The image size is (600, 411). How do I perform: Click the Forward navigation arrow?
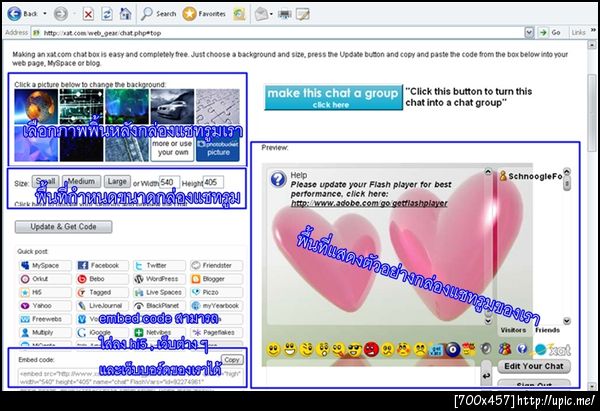click(x=60, y=14)
